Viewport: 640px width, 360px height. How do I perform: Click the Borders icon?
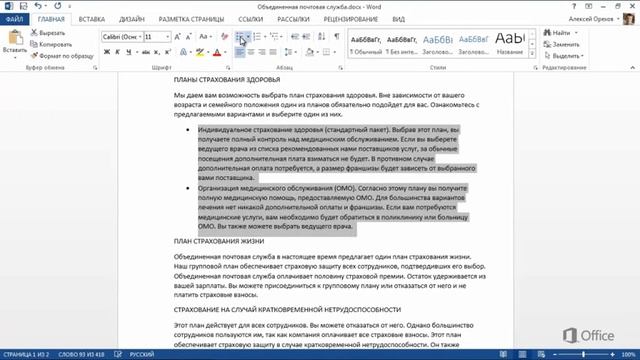click(x=326, y=52)
